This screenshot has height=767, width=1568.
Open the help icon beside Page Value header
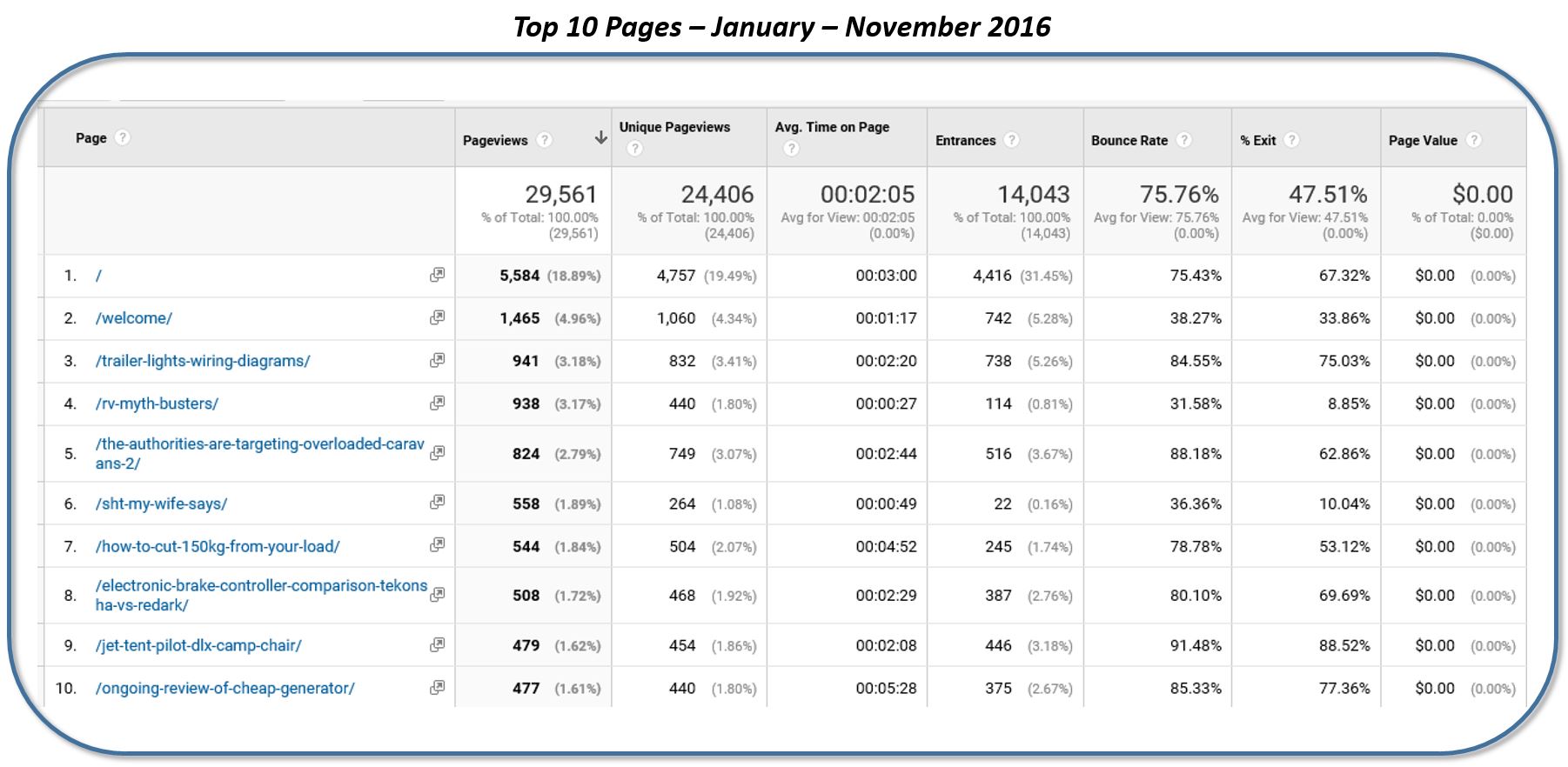pos(1473,140)
